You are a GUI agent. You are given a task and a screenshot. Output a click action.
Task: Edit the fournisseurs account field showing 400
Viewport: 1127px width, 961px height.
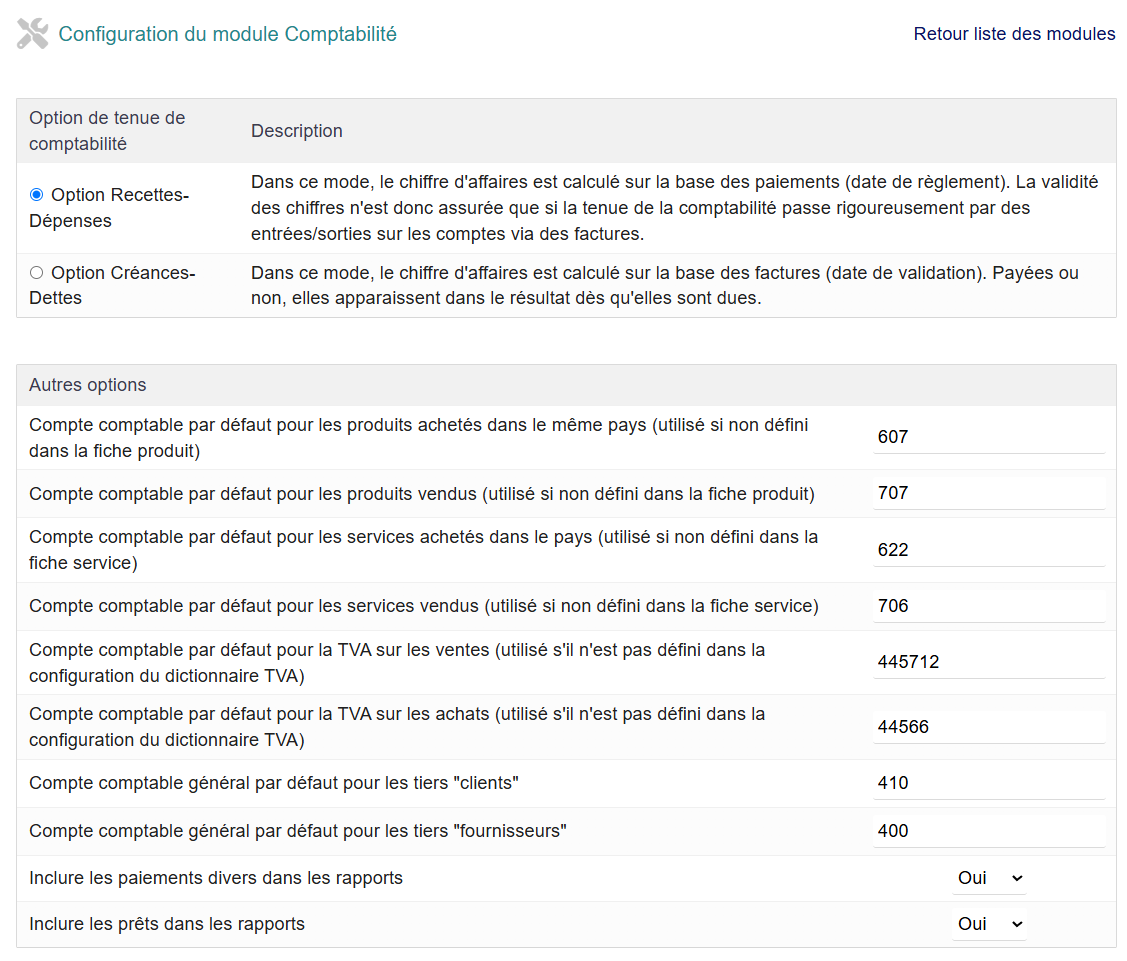coord(988,831)
